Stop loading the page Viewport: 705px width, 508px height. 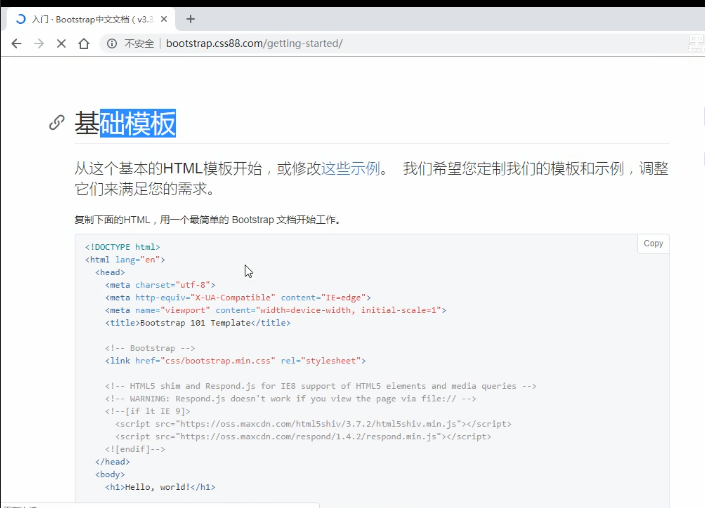(x=61, y=44)
